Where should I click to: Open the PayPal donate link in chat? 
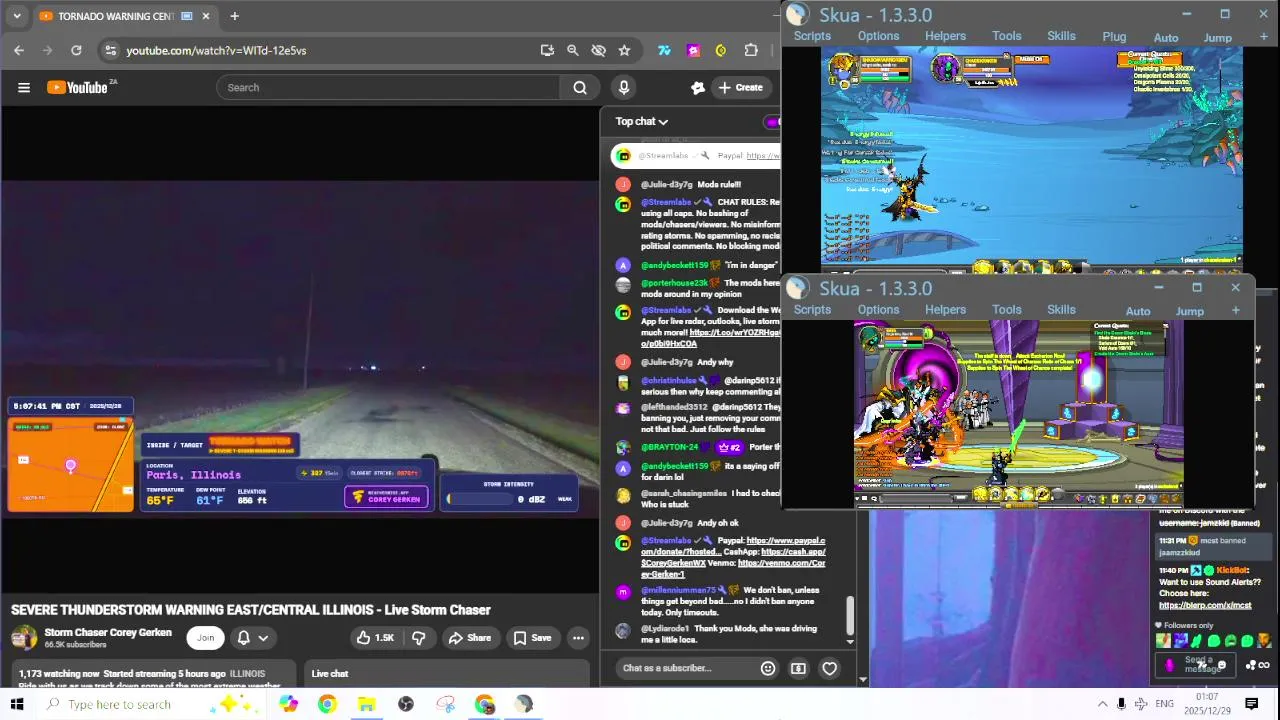pos(733,546)
